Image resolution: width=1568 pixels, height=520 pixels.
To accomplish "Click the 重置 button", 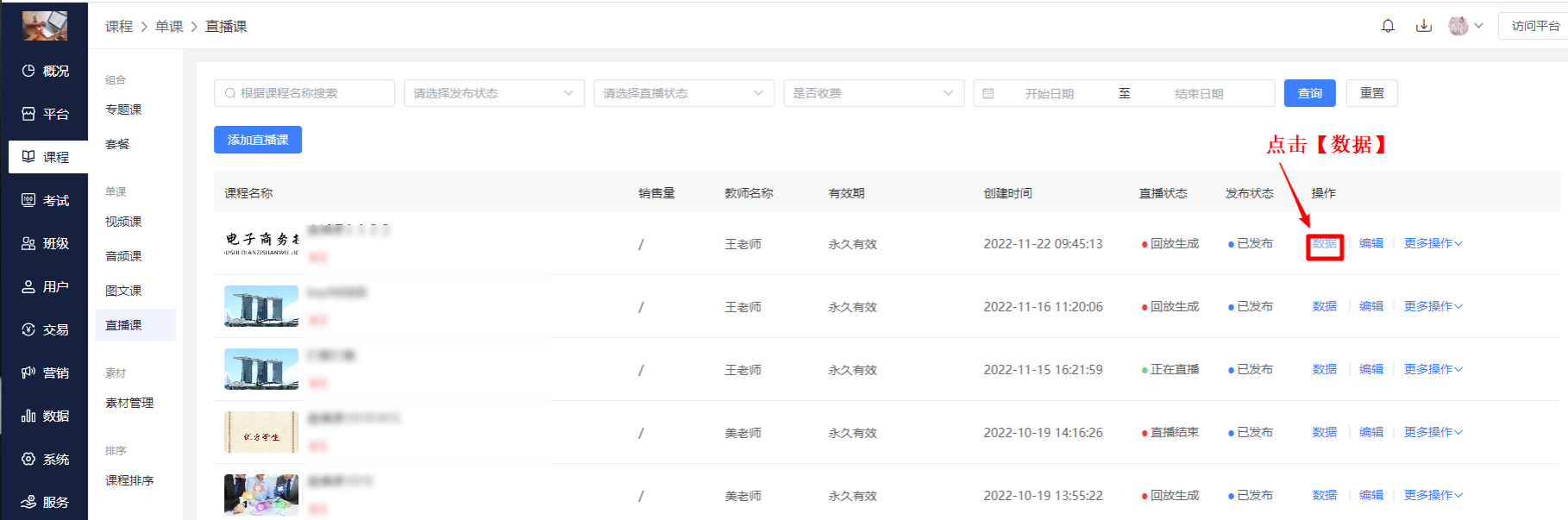I will (x=1371, y=93).
